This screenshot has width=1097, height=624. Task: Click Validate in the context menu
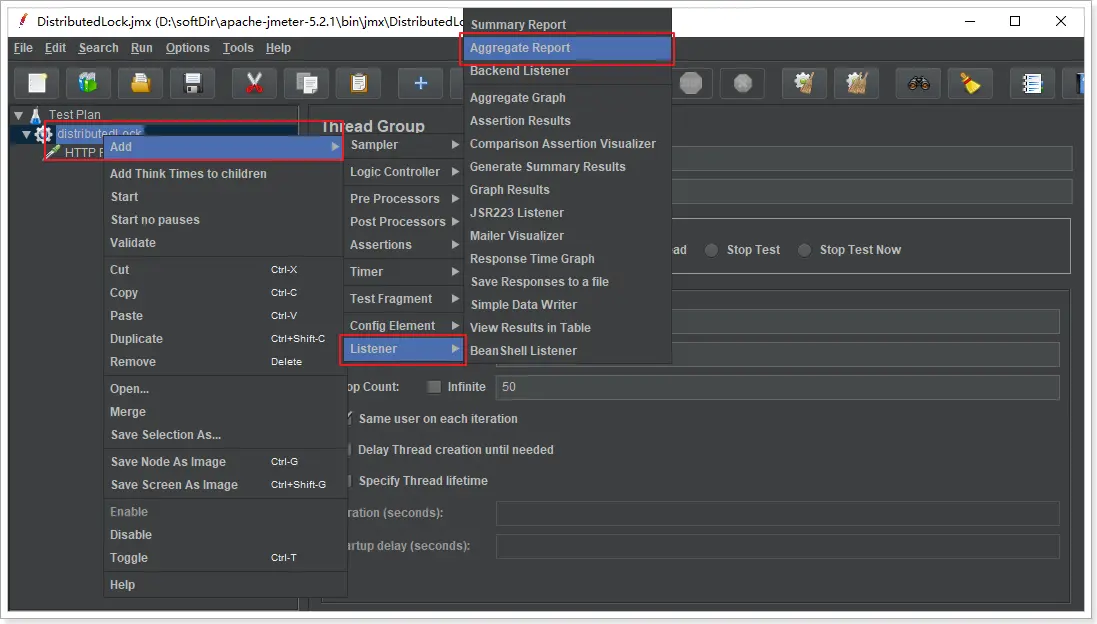point(223,243)
